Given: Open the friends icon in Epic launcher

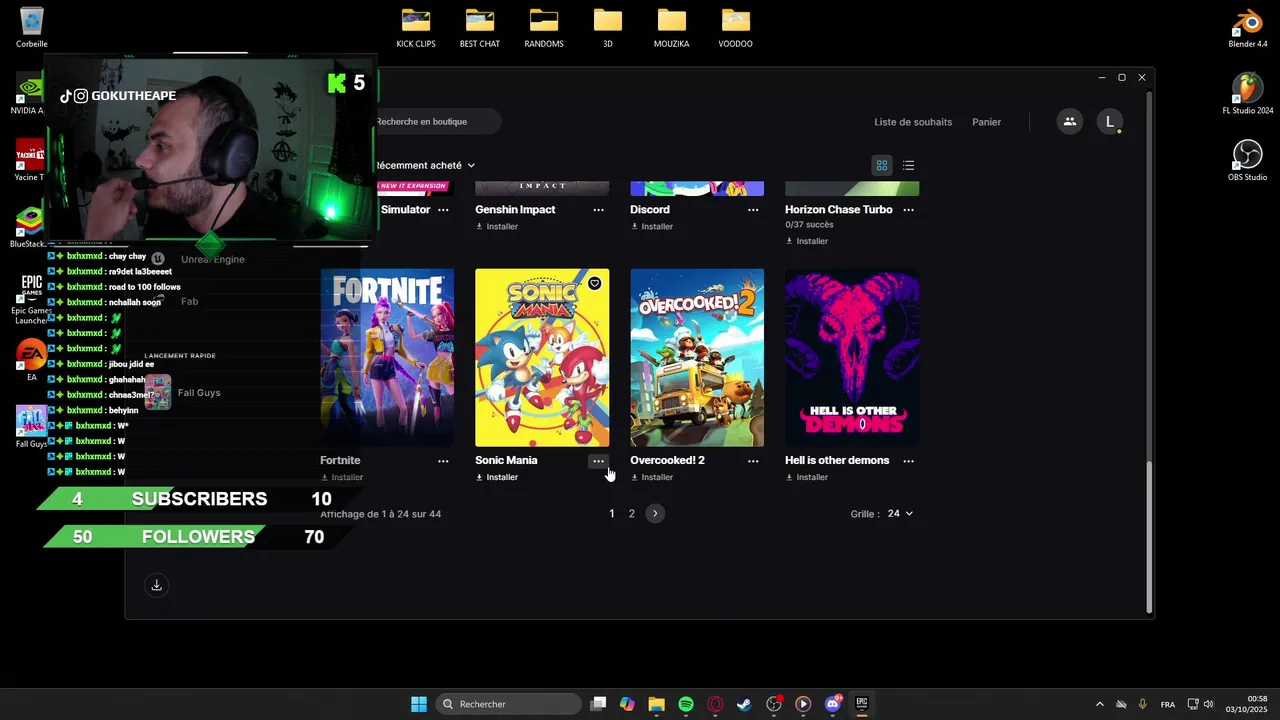Looking at the screenshot, I should [1069, 122].
